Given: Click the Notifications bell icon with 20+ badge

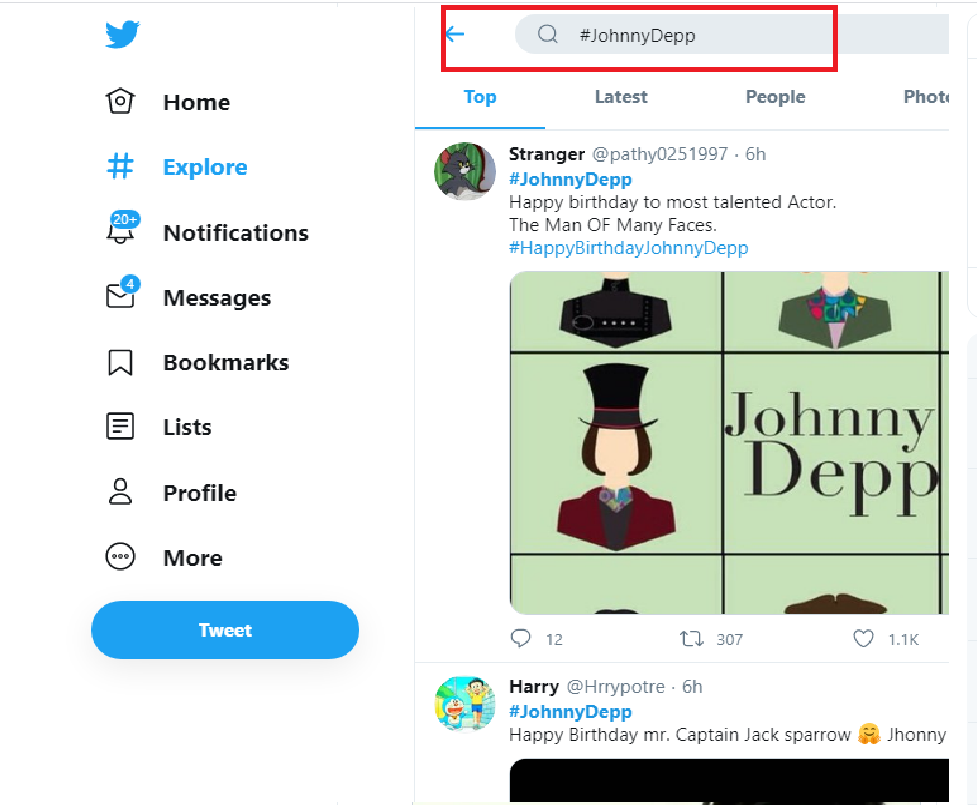Looking at the screenshot, I should pos(122,227).
